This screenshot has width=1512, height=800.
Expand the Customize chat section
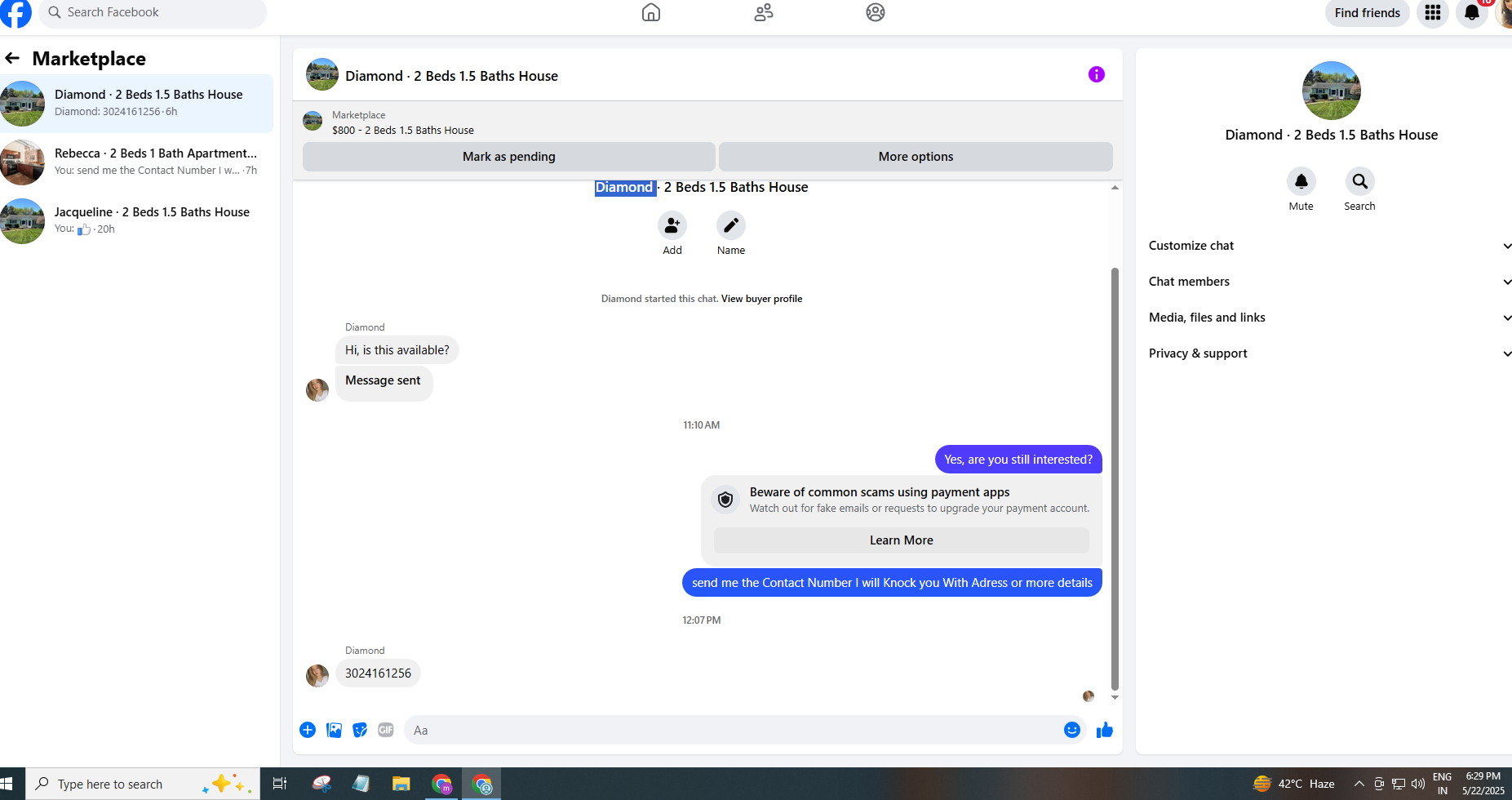tap(1330, 246)
